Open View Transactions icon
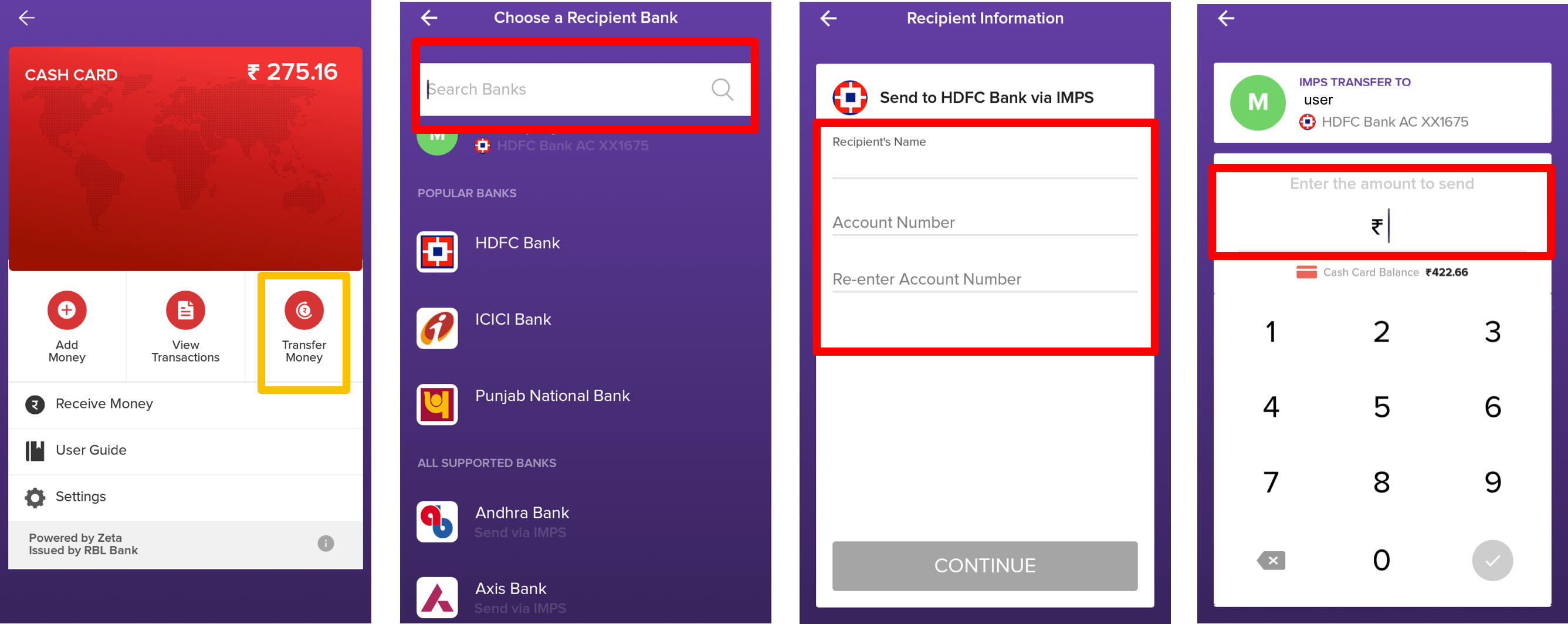Viewport: 1568px width, 624px height. [x=185, y=310]
